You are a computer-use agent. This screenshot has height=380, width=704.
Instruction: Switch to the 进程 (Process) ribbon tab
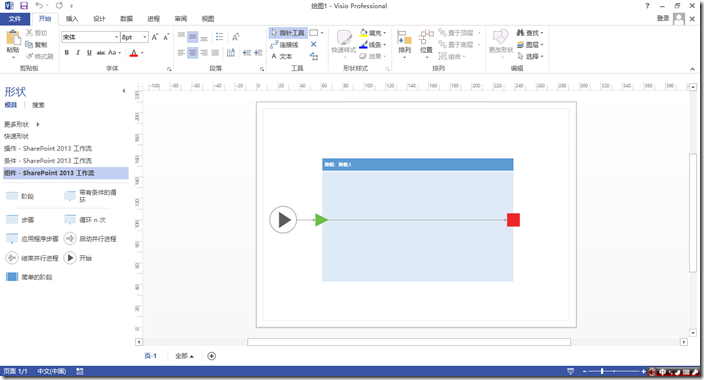point(153,18)
